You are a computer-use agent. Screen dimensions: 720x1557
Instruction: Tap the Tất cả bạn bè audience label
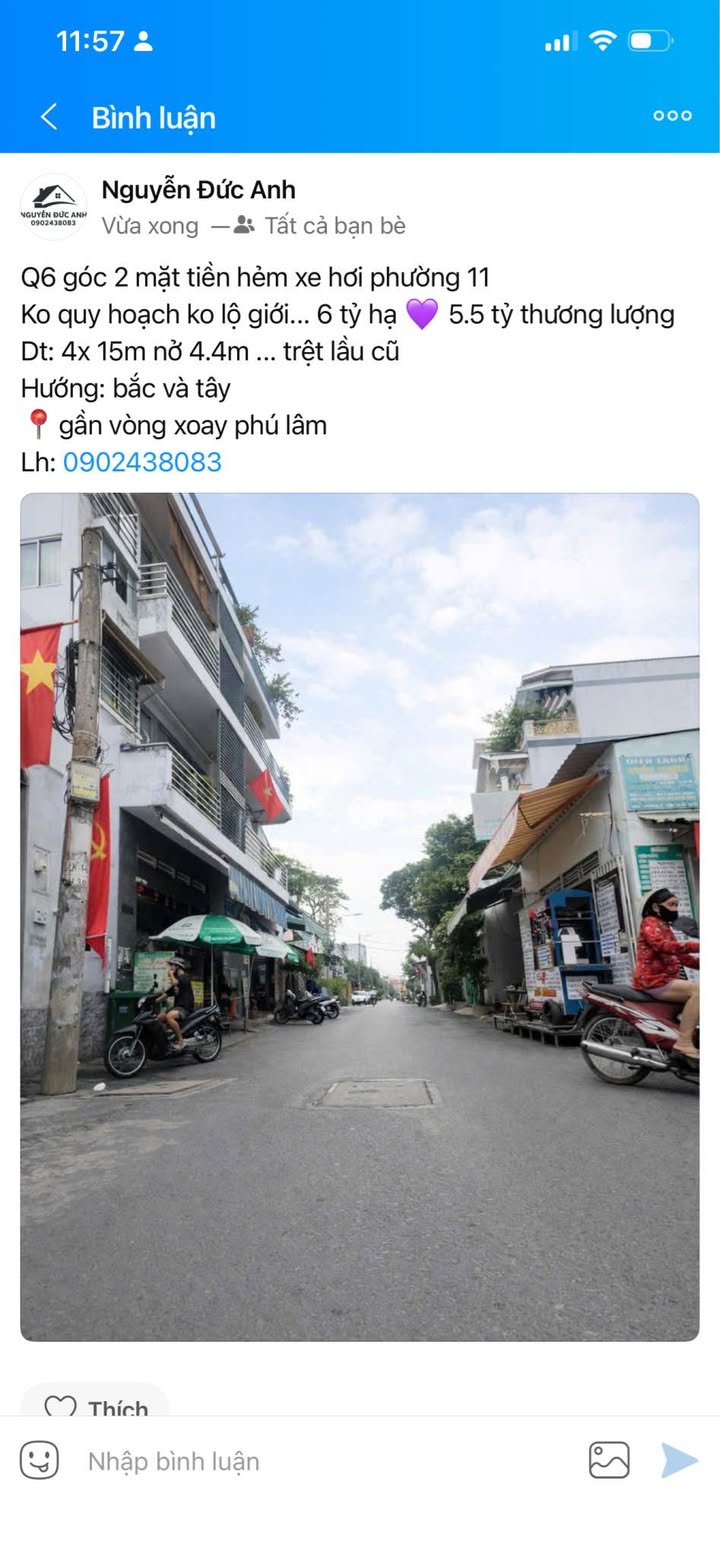[335, 225]
